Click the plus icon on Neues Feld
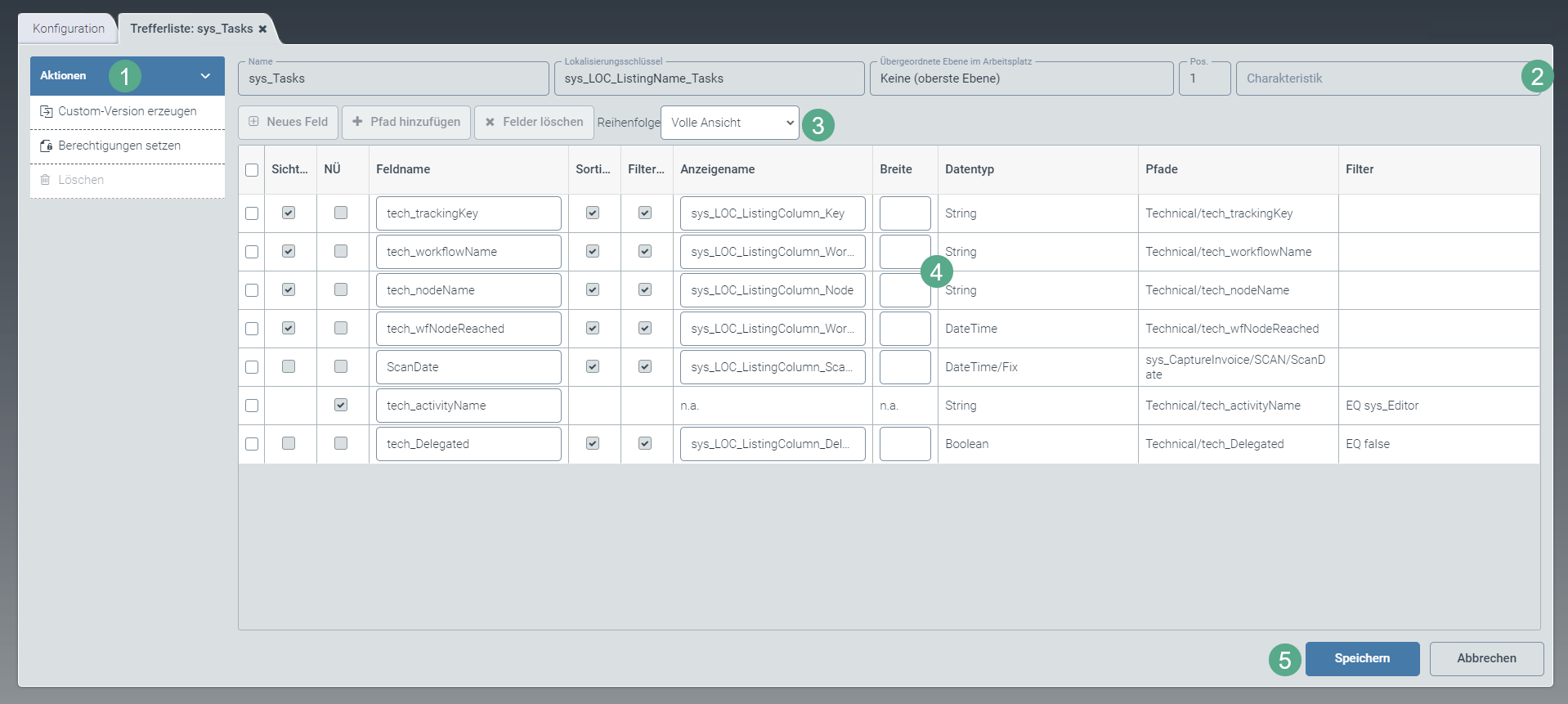Viewport: 1568px width, 704px height. coord(253,122)
